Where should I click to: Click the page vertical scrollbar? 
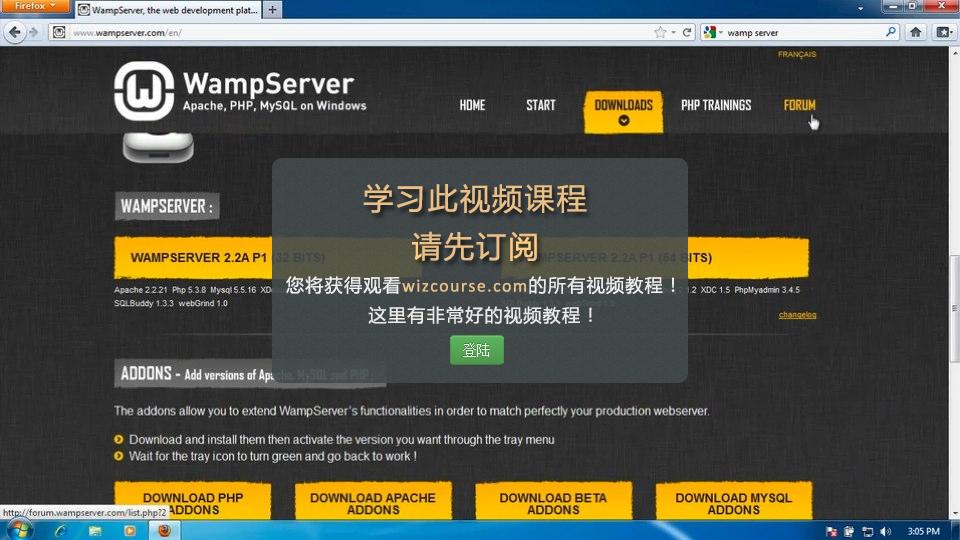click(954, 309)
